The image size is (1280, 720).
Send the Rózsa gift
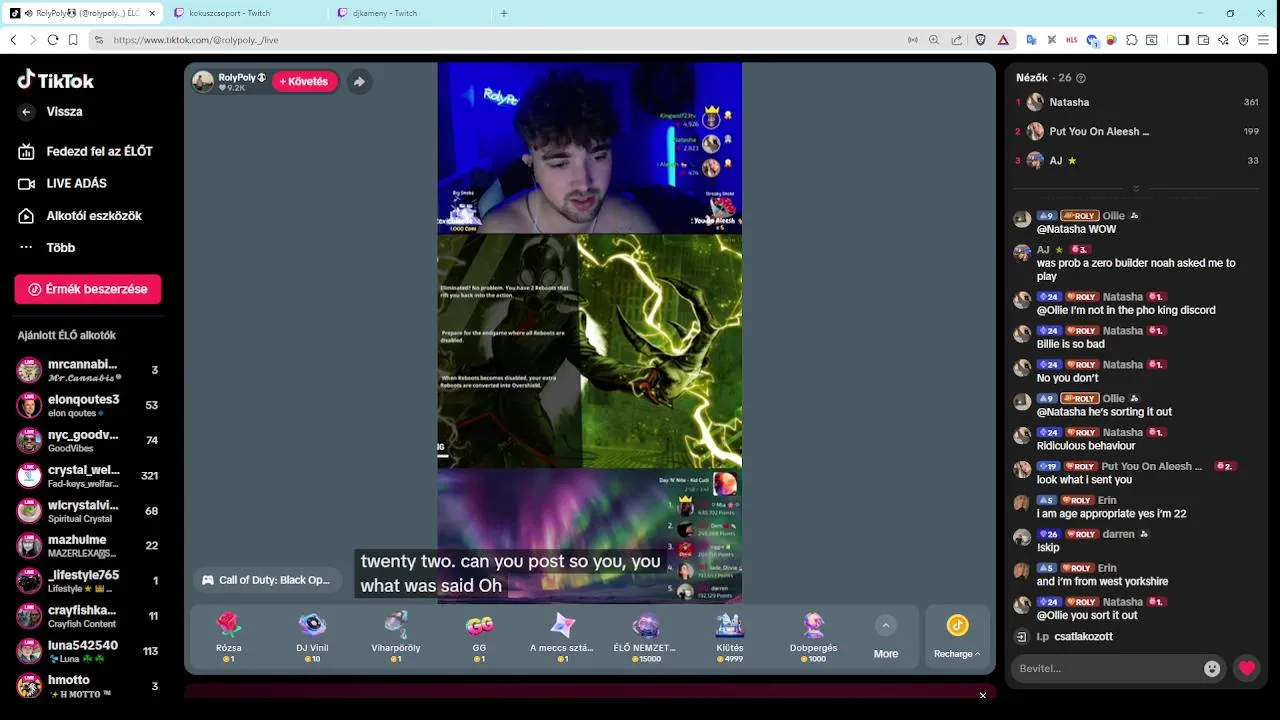(229, 636)
